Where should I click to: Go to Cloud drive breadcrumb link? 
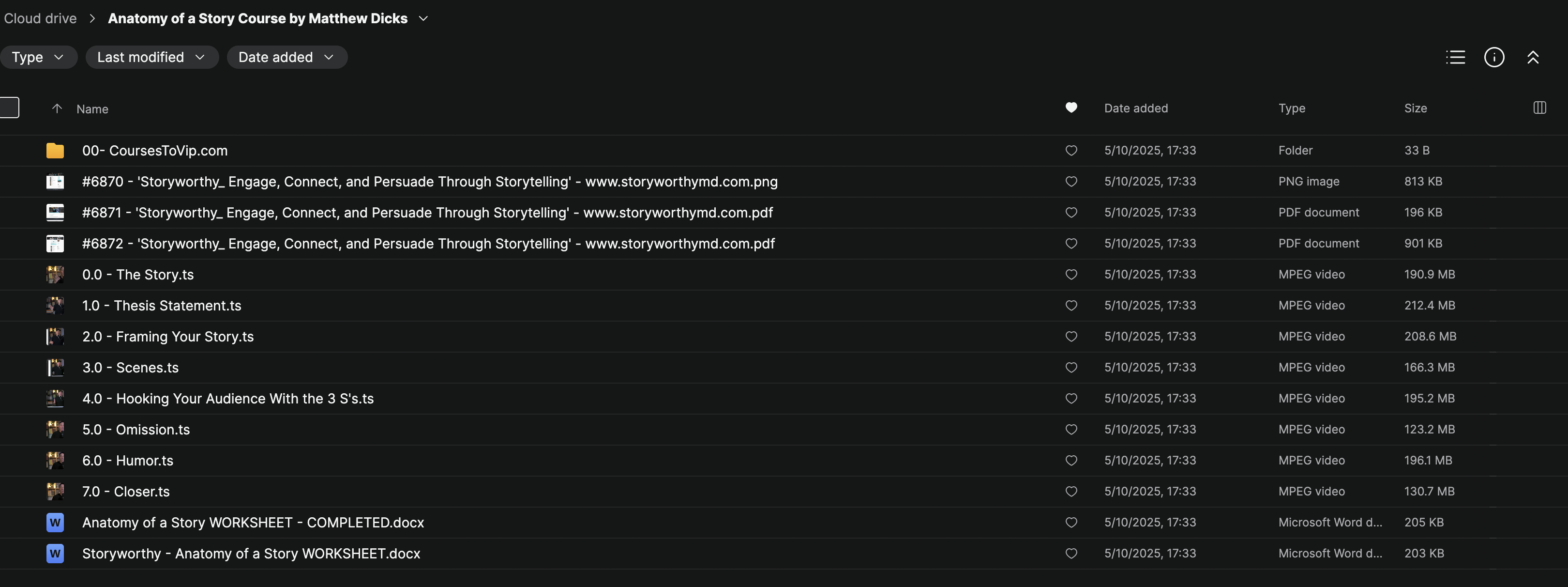point(40,18)
